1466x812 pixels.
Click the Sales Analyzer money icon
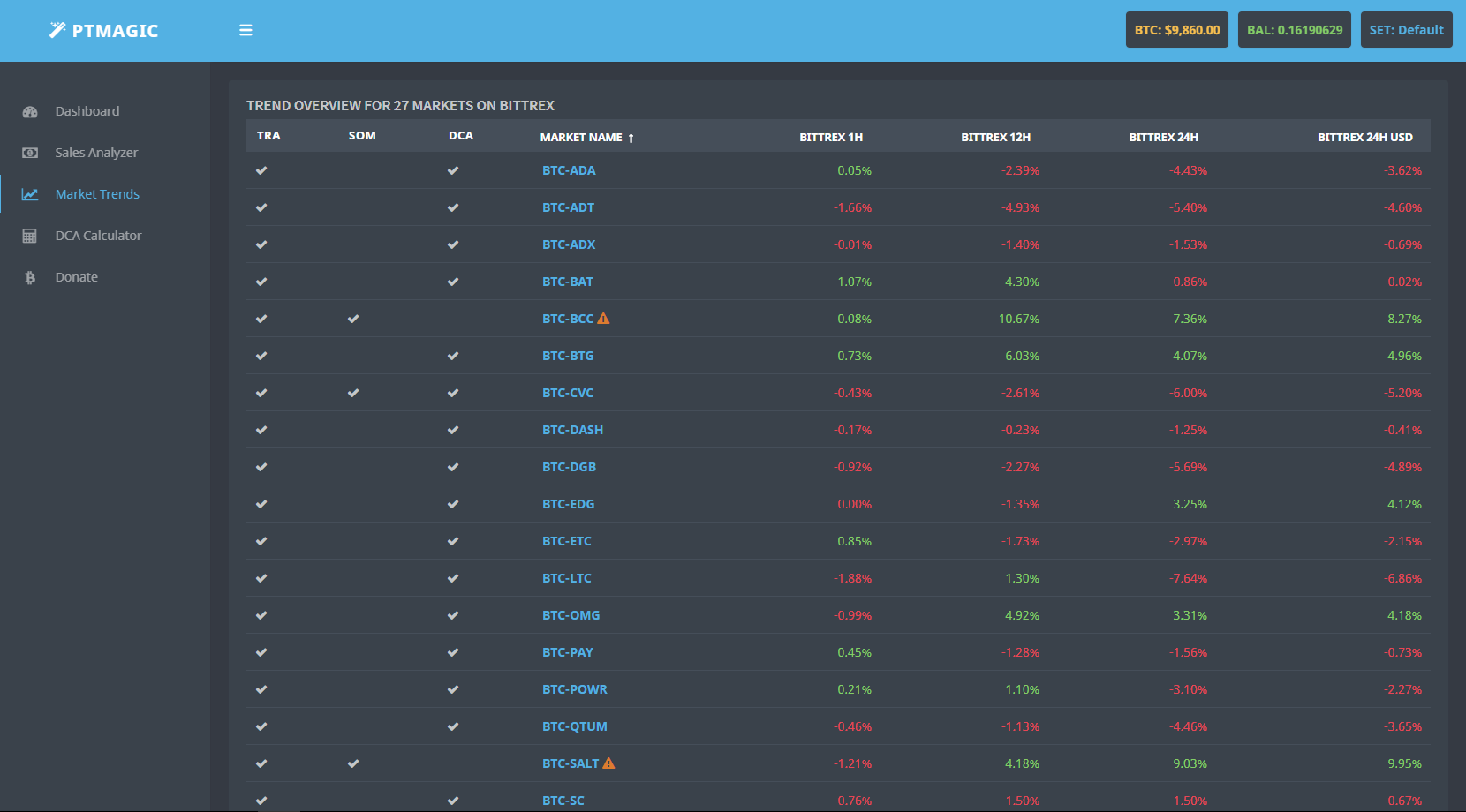tap(30, 153)
